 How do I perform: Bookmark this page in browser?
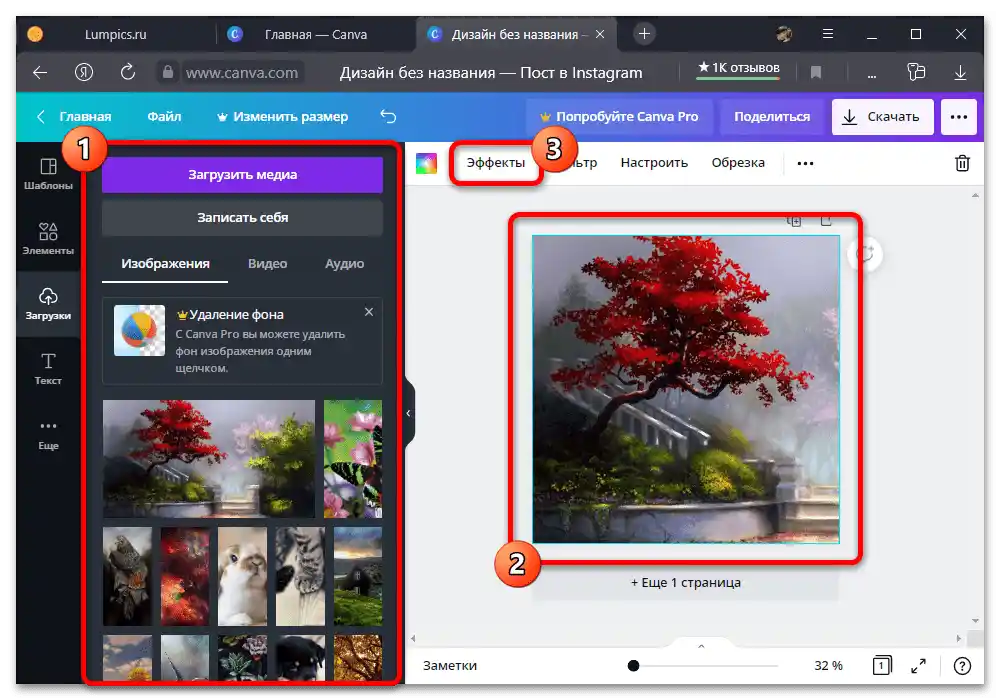[x=816, y=73]
